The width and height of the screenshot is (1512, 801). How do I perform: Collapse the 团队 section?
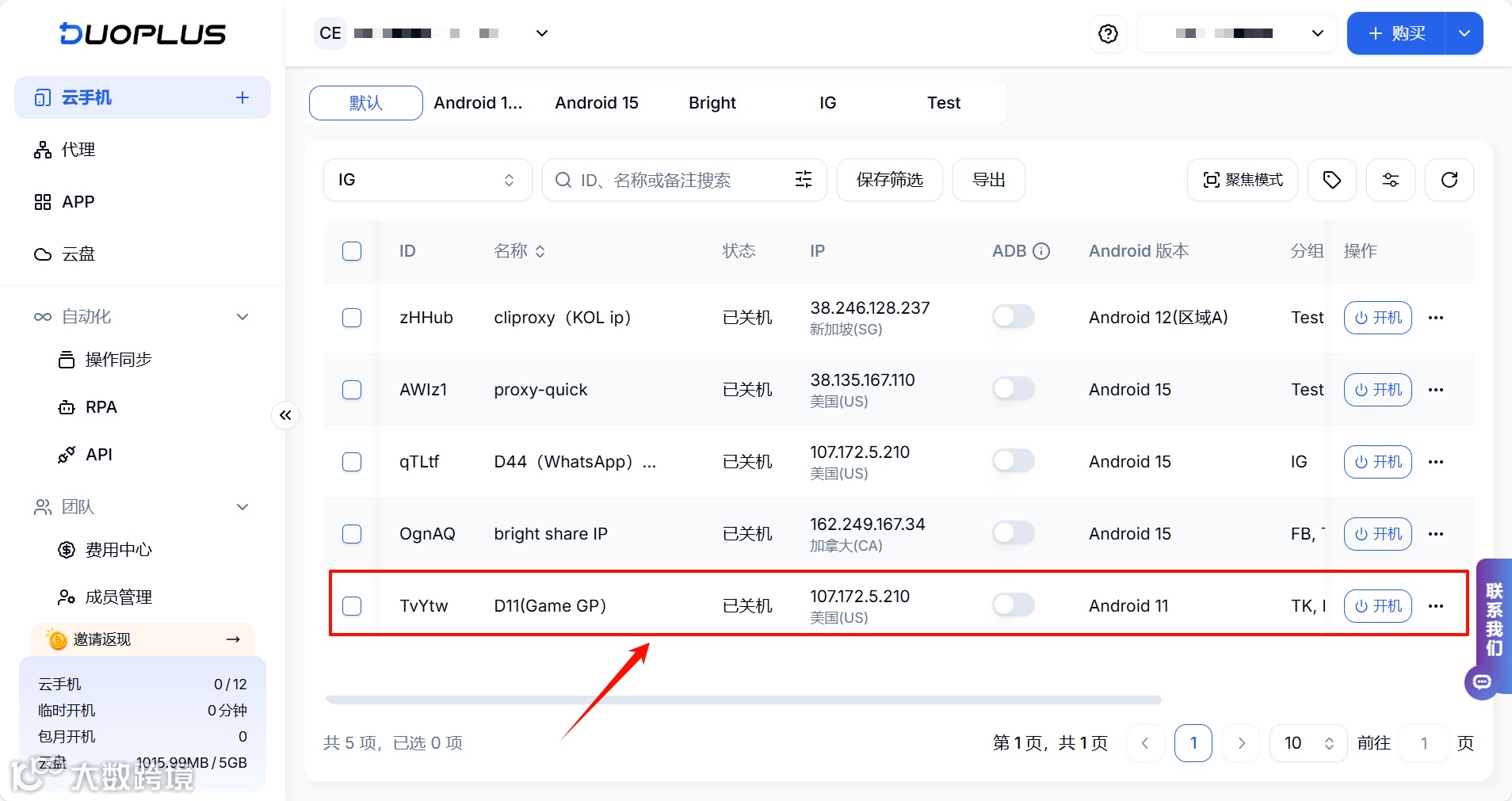242,507
